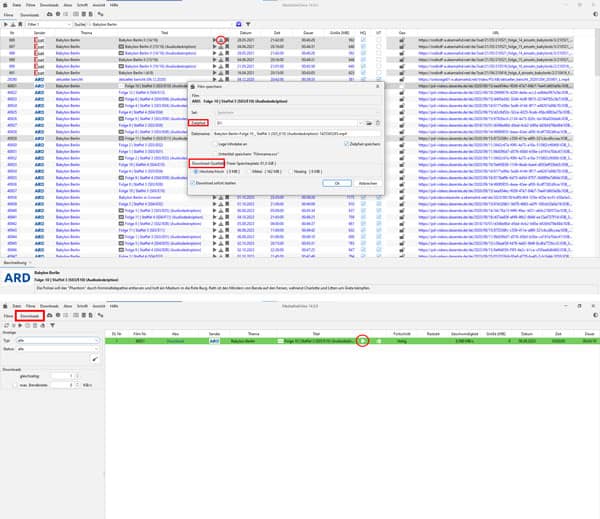Play the first film row in the list
The image size is (600, 519).
(214, 40)
